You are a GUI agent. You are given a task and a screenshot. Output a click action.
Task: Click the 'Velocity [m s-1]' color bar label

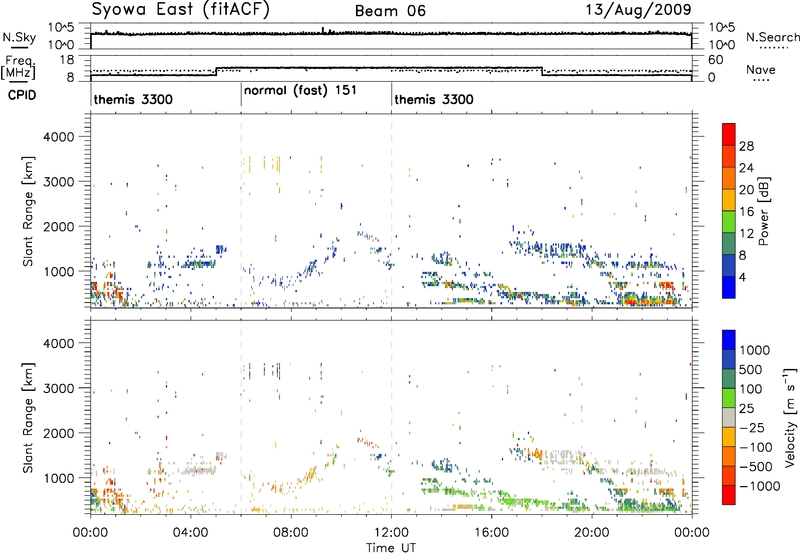[x=790, y=417]
